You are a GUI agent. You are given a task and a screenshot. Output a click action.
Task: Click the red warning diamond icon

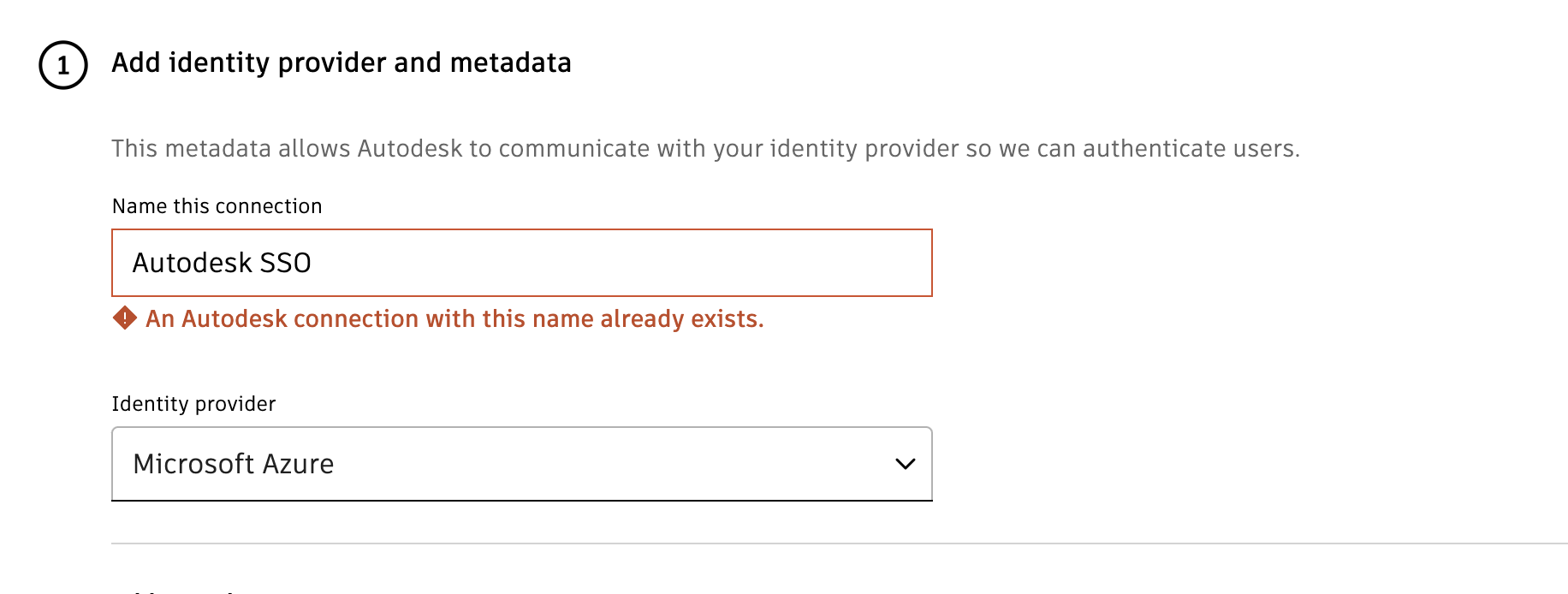[125, 318]
